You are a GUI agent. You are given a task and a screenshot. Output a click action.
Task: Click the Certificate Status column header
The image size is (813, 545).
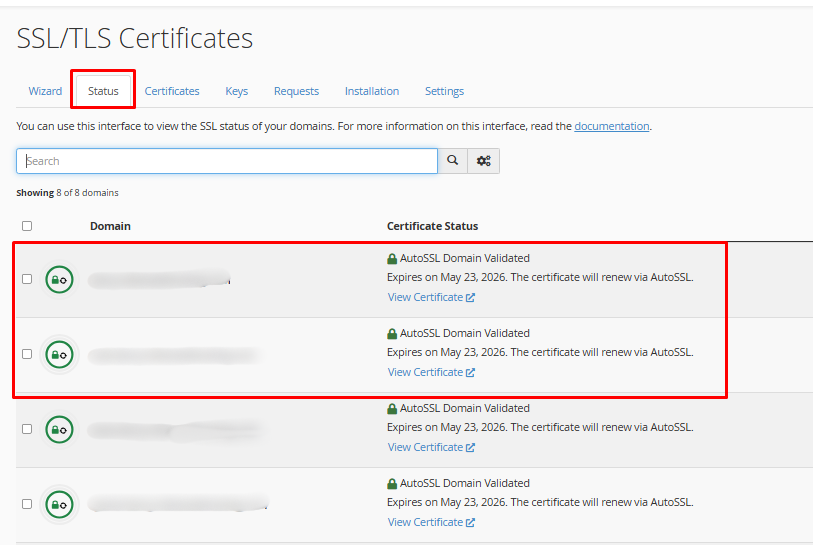pyautogui.click(x=432, y=226)
